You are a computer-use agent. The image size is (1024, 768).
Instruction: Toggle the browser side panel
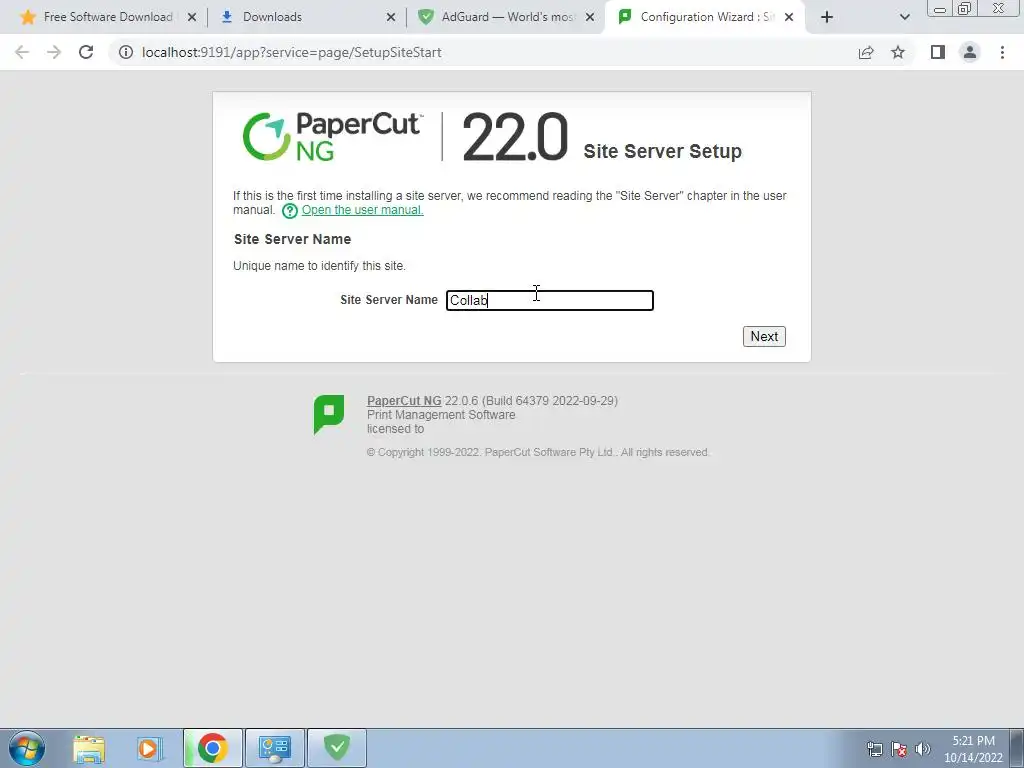938,52
